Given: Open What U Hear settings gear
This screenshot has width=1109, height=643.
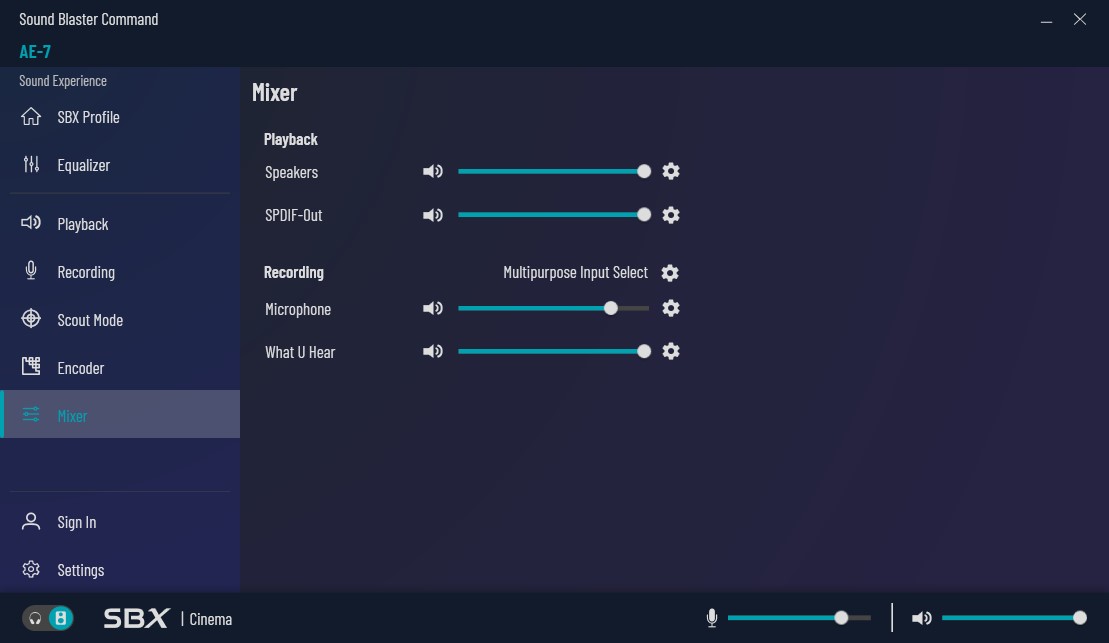Looking at the screenshot, I should tap(670, 352).
